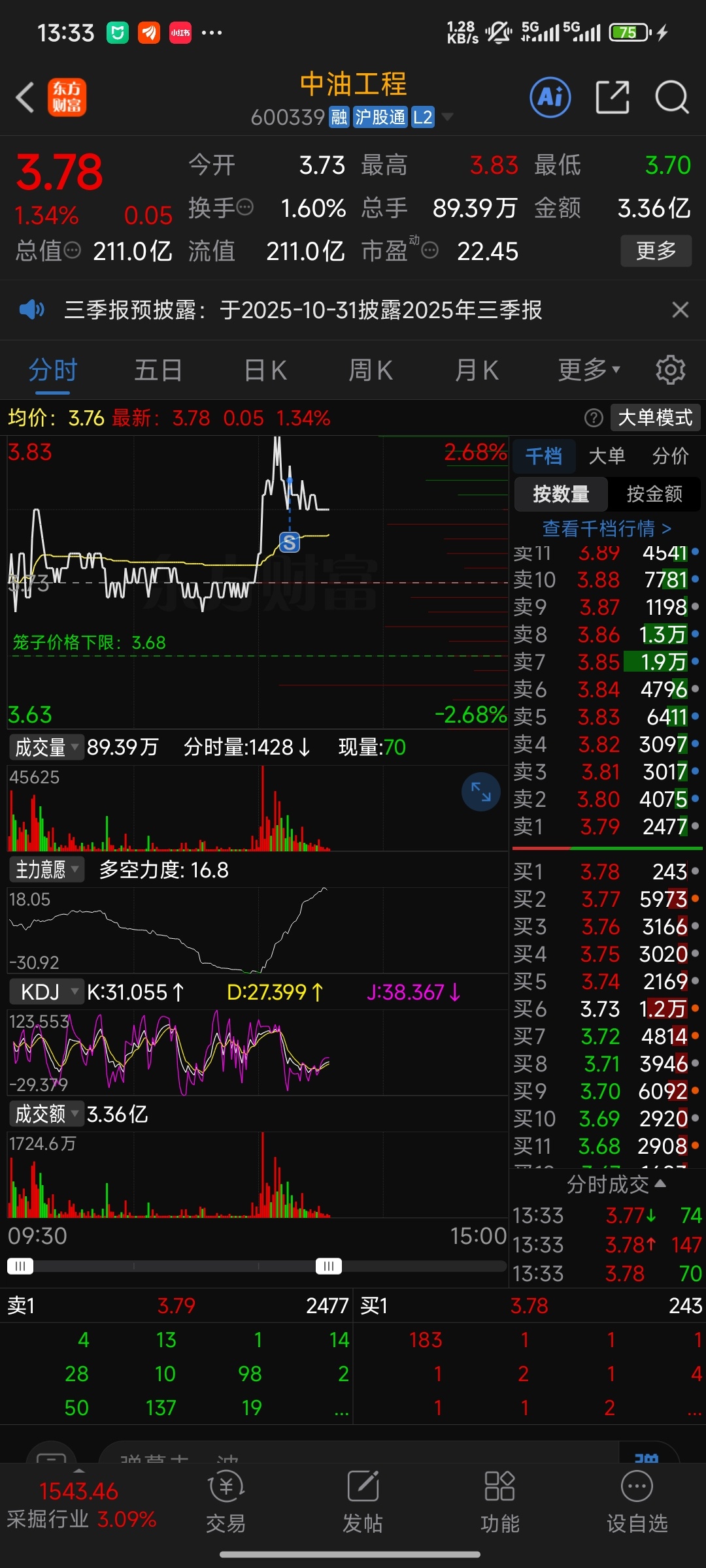Tap the L2 level badge
The image size is (706, 1568).
click(423, 117)
